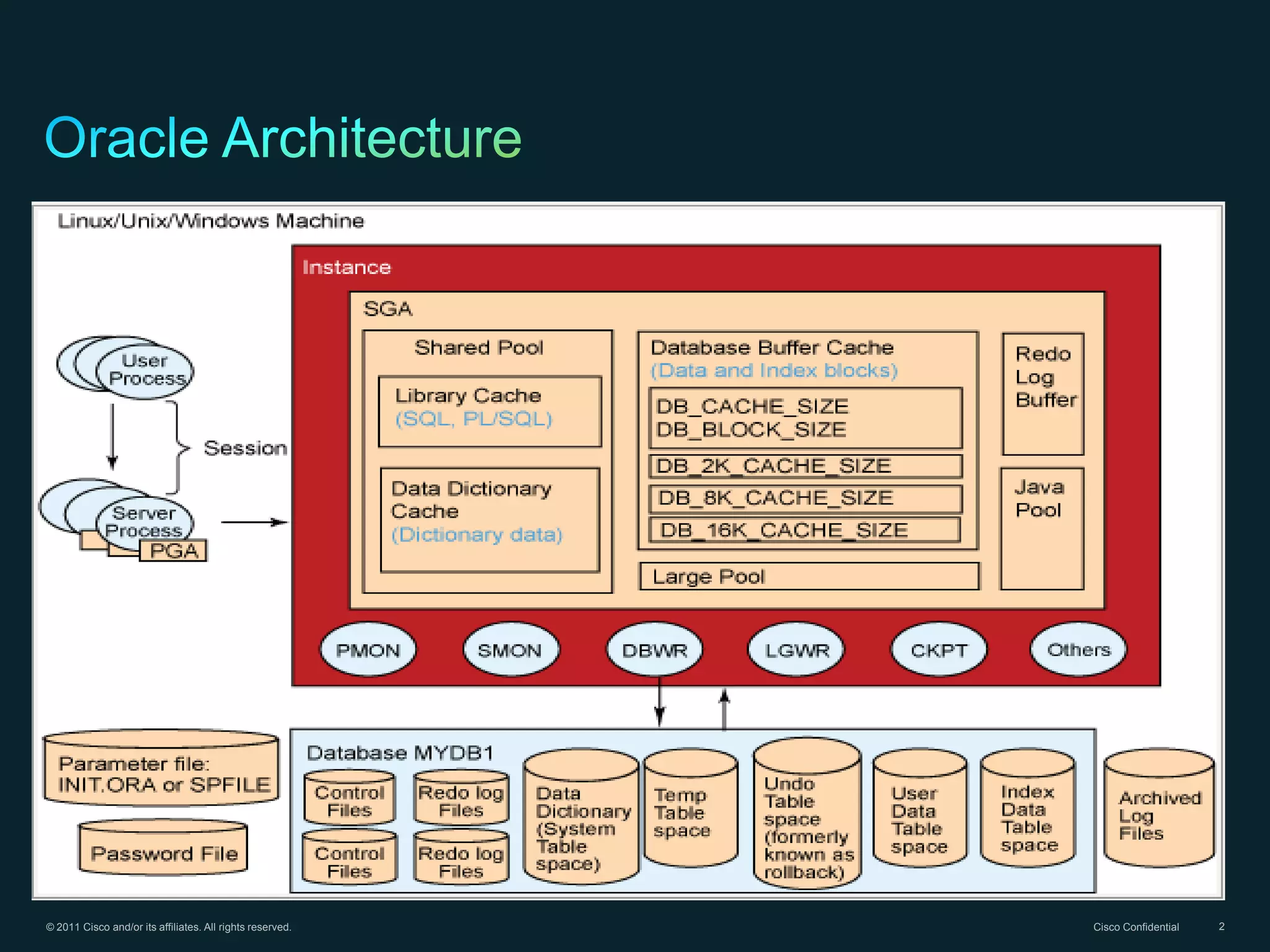1270x952 pixels.
Task: Click the Cisco copyright footer text
Action: click(168, 927)
